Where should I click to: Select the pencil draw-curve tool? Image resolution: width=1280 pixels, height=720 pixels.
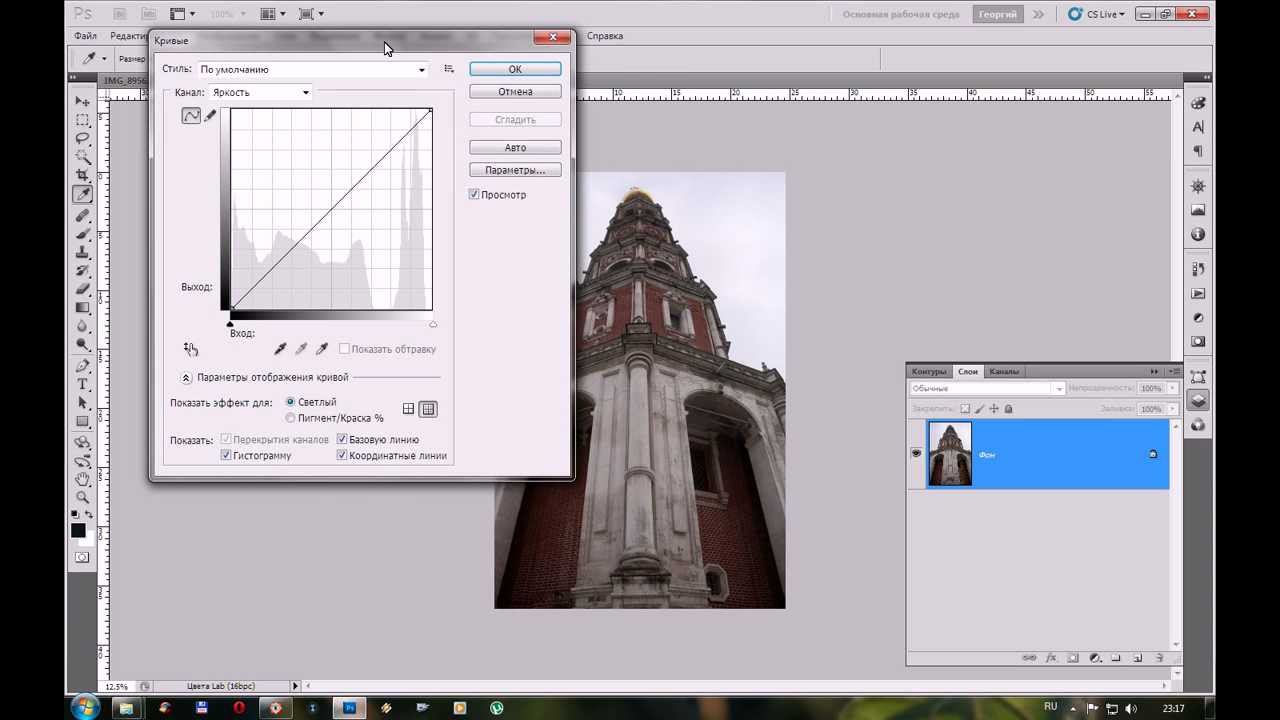(x=210, y=116)
